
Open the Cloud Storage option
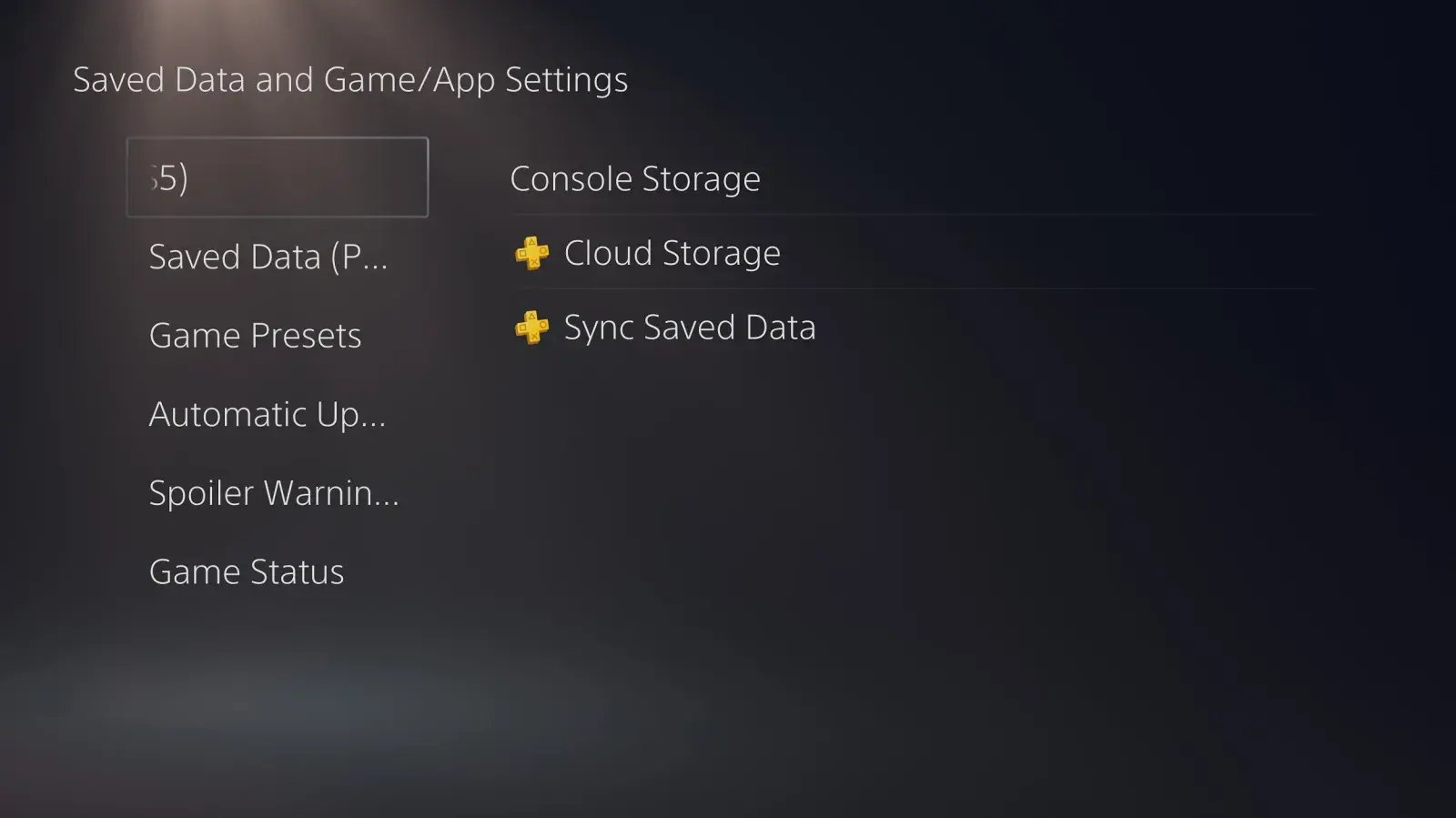[672, 253]
